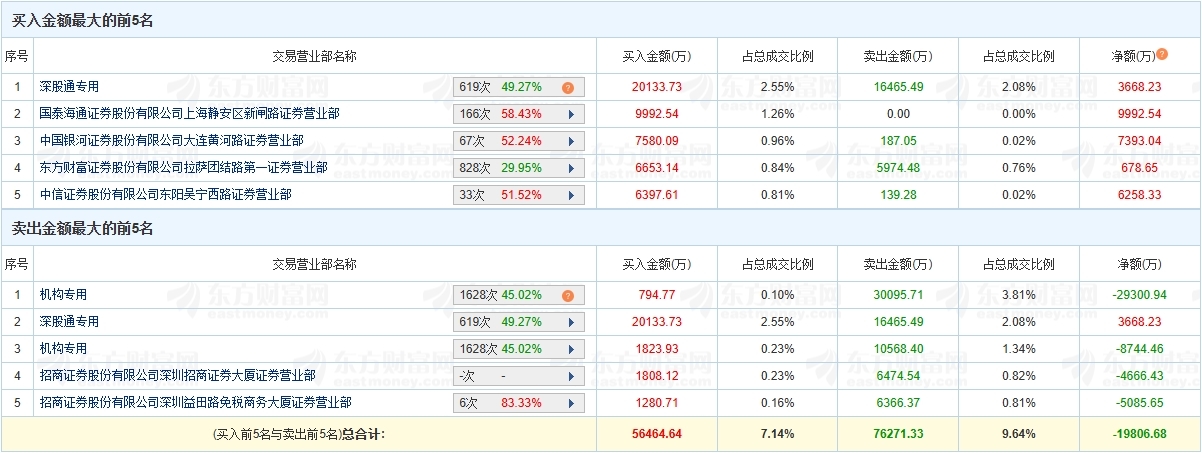The image size is (1202, 453).
Task: Open the 中国银河证券大连黄河路营业部 link
Action: point(171,141)
